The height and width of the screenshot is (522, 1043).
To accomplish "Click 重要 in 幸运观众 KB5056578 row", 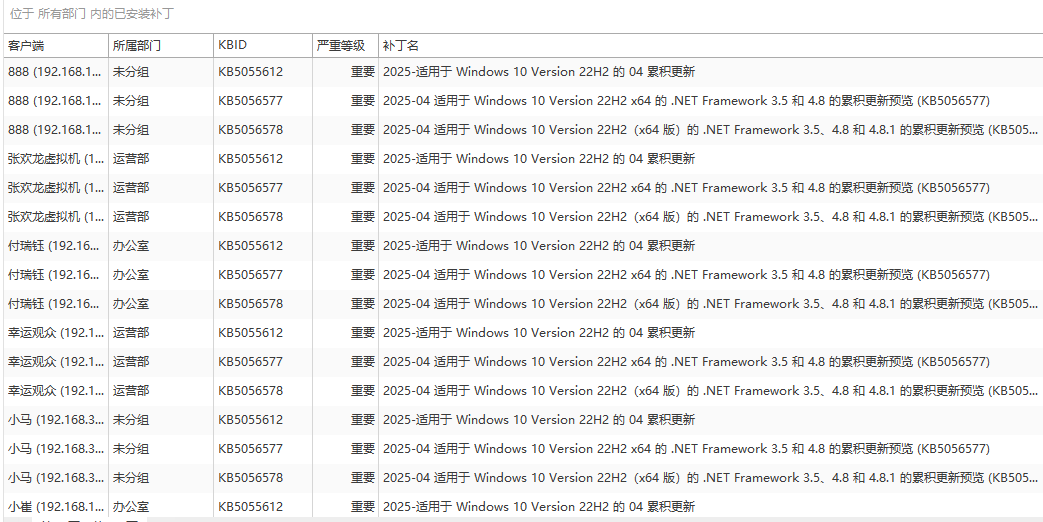I will pyautogui.click(x=363, y=391).
